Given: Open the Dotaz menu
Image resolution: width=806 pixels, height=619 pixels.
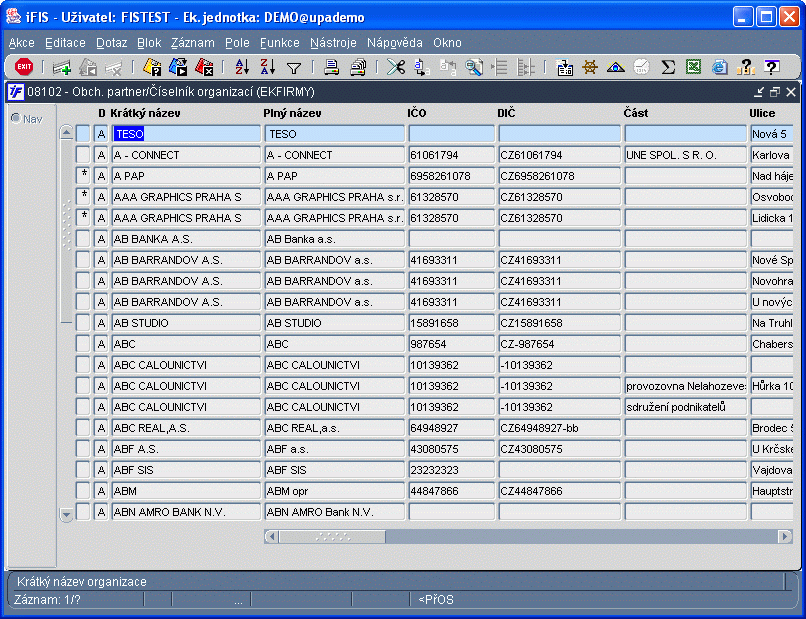Looking at the screenshot, I should pyautogui.click(x=112, y=43).
